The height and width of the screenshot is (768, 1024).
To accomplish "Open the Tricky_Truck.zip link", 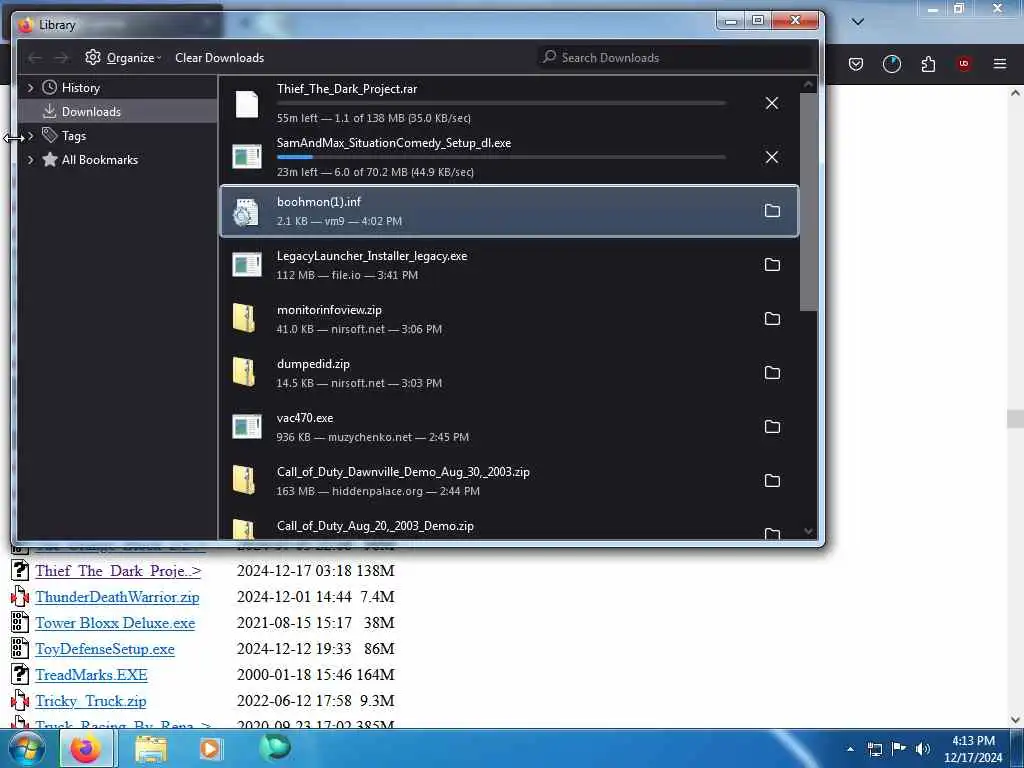I will point(91,701).
